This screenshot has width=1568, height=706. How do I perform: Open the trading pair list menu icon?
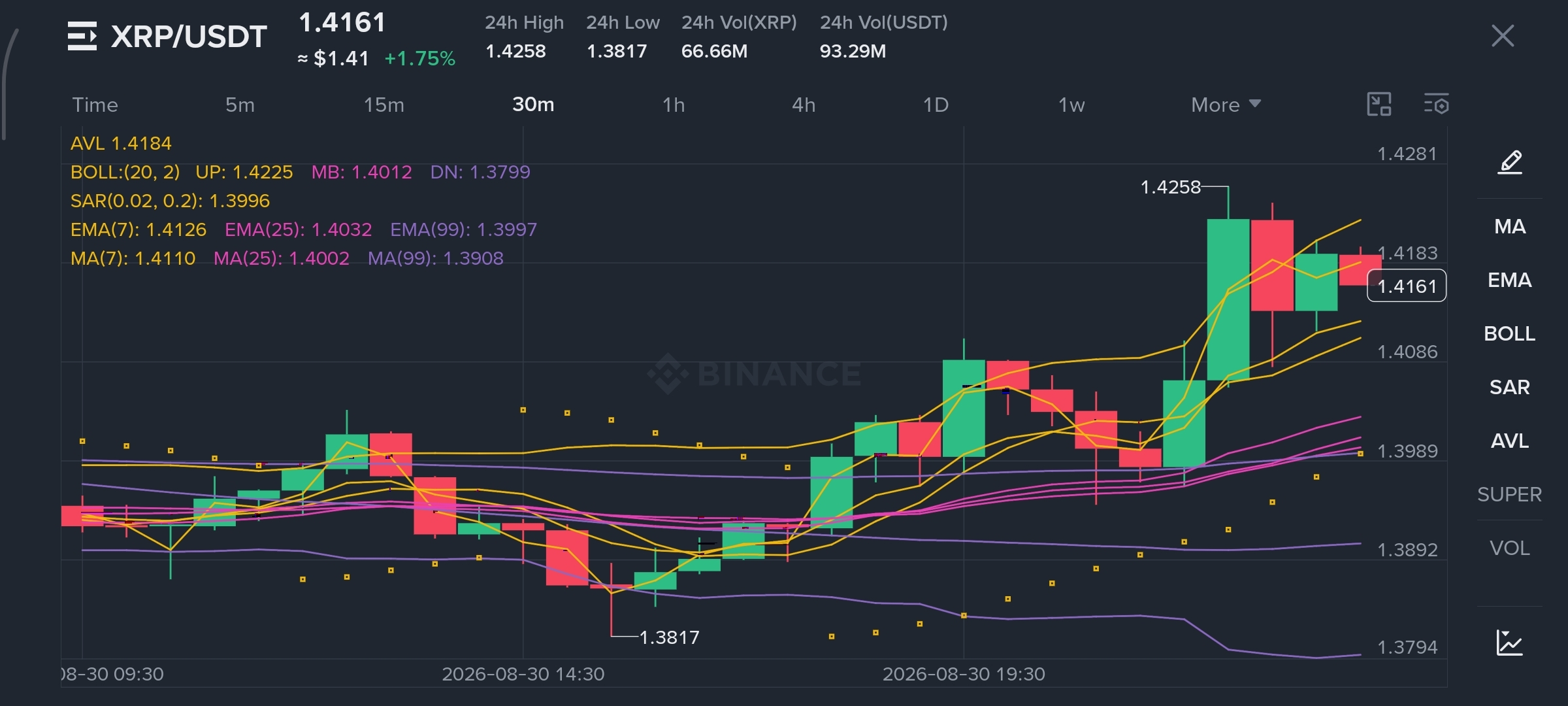pos(82,36)
